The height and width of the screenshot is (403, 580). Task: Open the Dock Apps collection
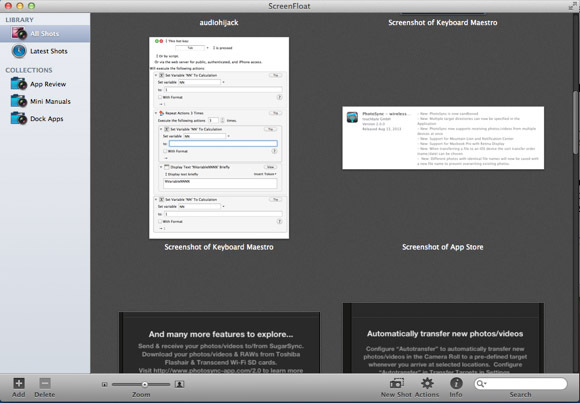coord(45,119)
